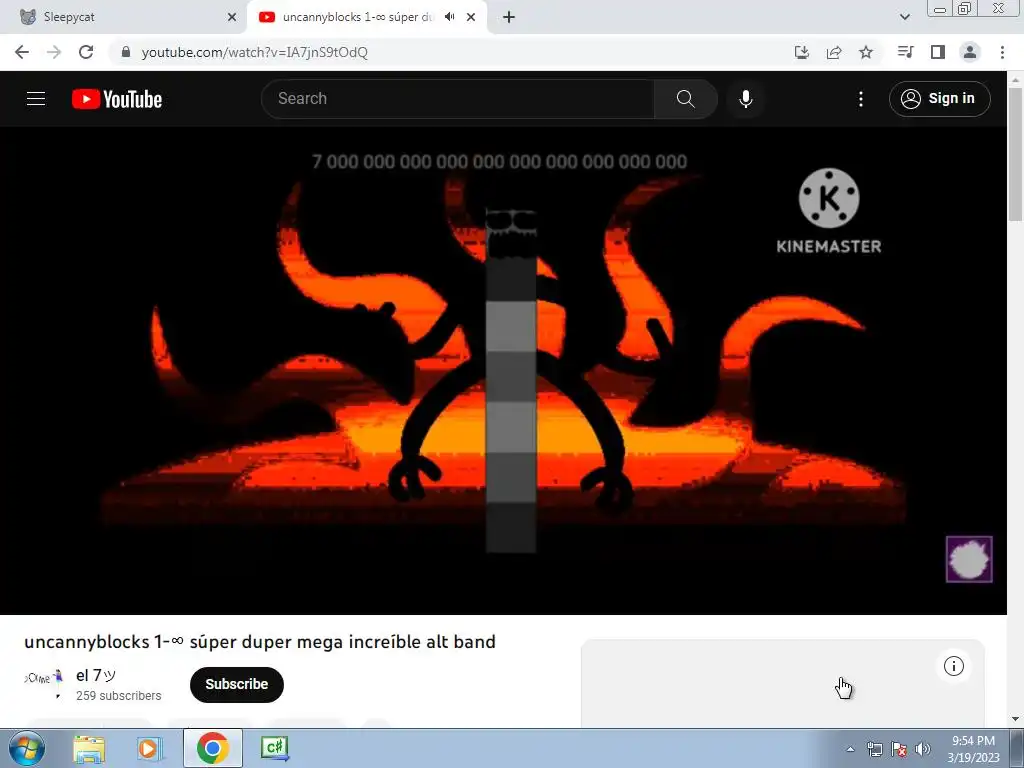The width and height of the screenshot is (1024, 768).
Task: Open Chrome three-dot menu
Action: click(1002, 52)
